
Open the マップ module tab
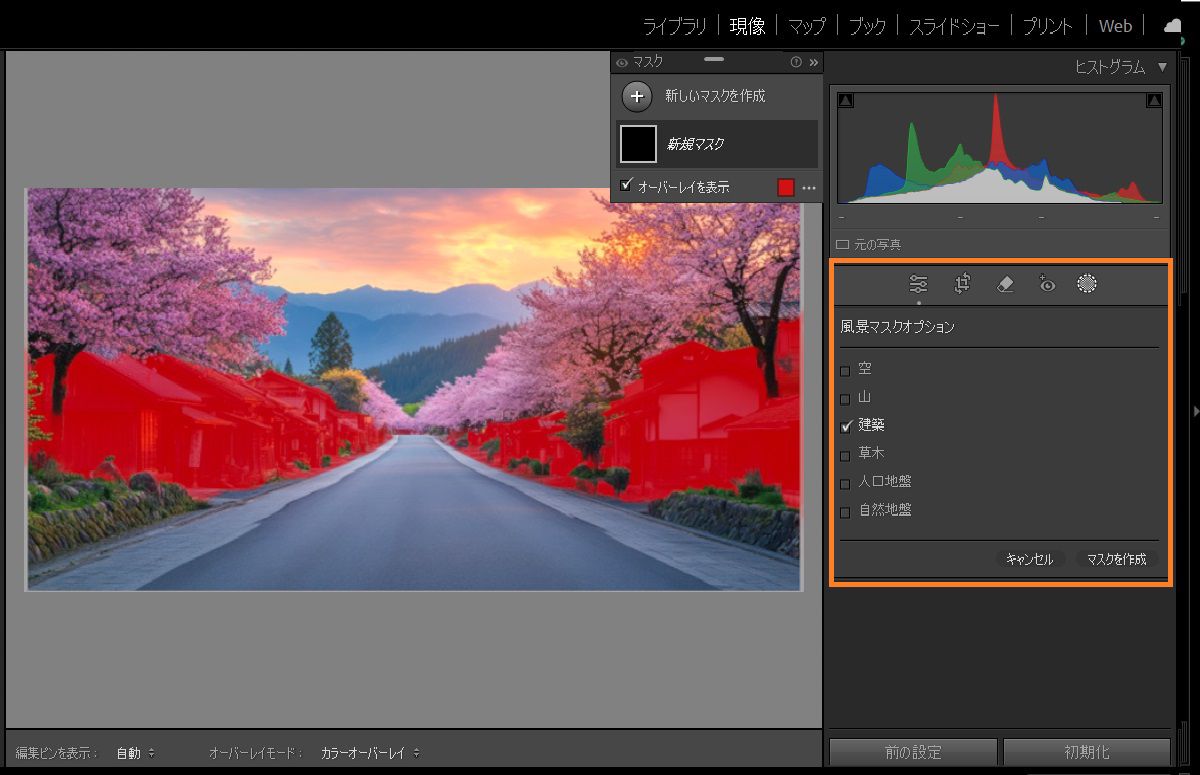click(x=806, y=25)
